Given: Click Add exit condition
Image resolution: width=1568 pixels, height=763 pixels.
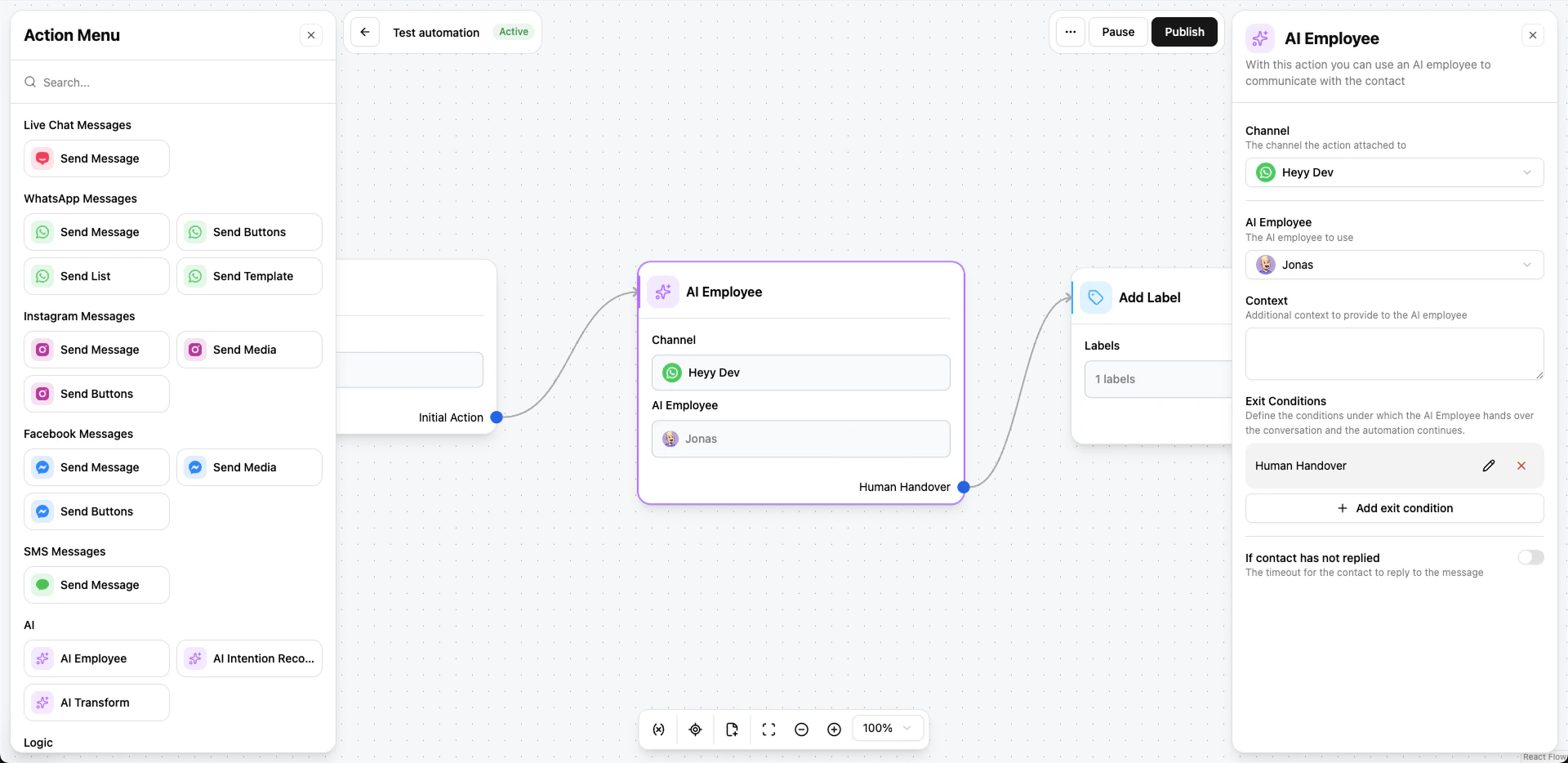Looking at the screenshot, I should click(x=1394, y=507).
